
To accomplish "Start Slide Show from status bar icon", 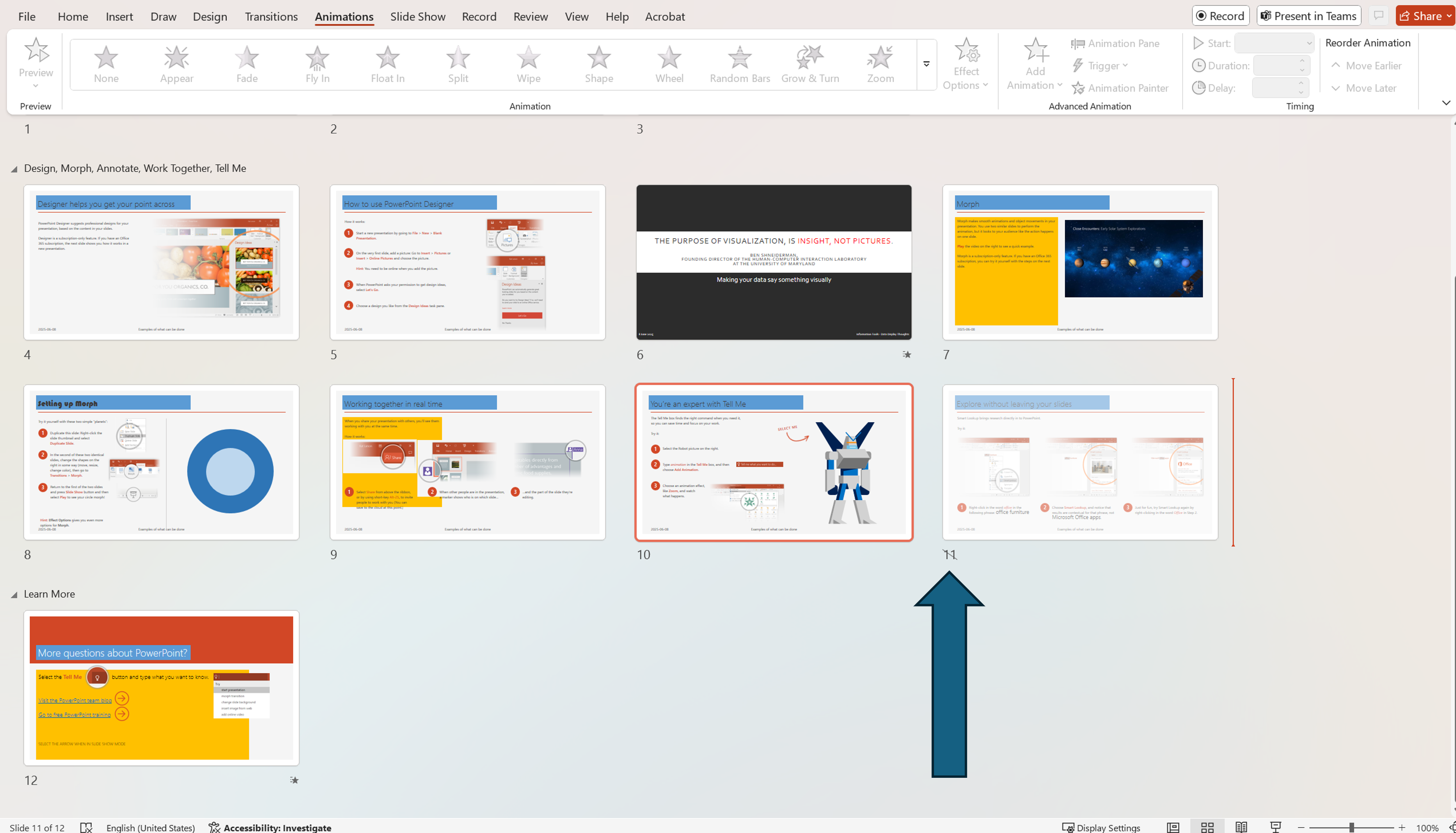I will (x=1275, y=827).
